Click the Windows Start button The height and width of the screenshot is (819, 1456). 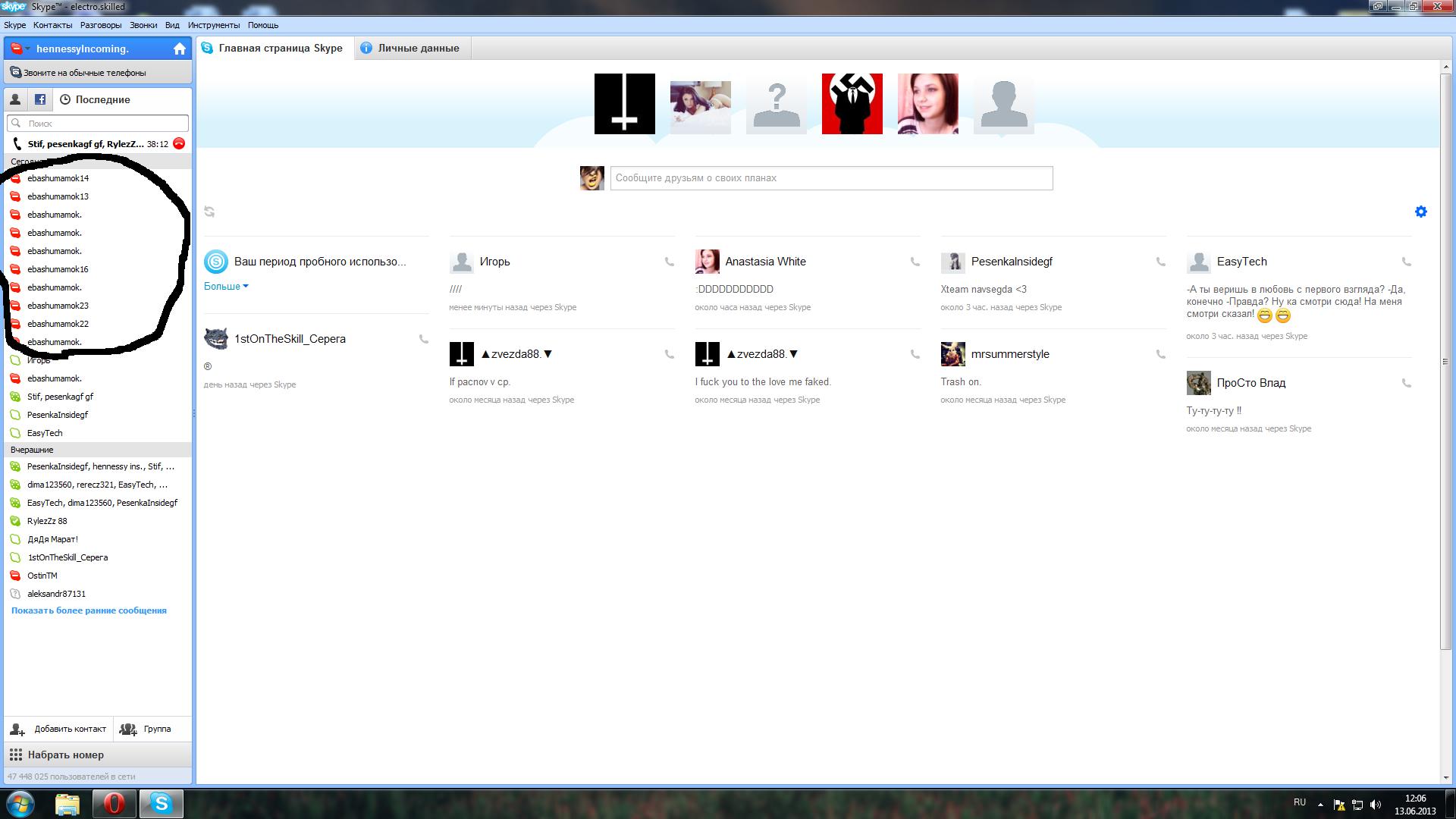[x=20, y=804]
